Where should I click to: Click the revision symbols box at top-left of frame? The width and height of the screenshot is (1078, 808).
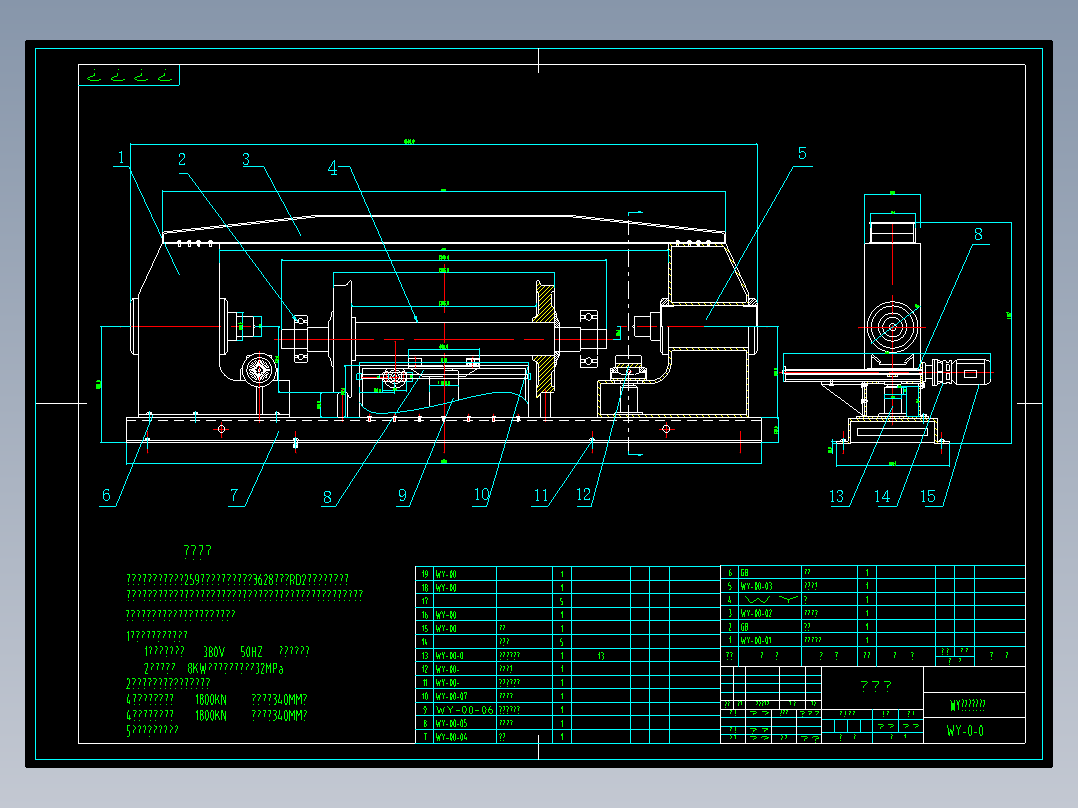pyautogui.click(x=129, y=75)
